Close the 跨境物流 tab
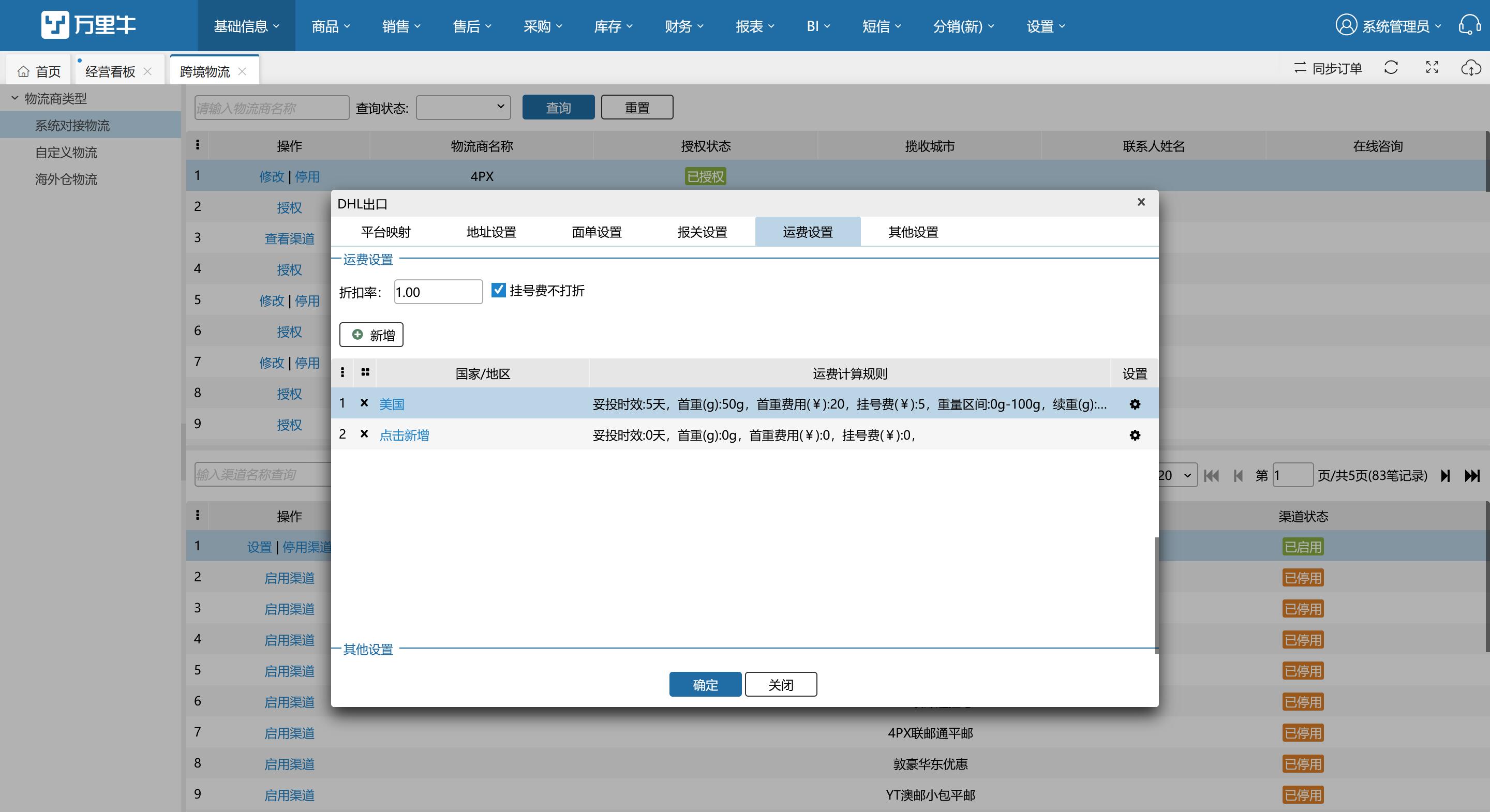This screenshot has width=1490, height=812. (x=242, y=71)
